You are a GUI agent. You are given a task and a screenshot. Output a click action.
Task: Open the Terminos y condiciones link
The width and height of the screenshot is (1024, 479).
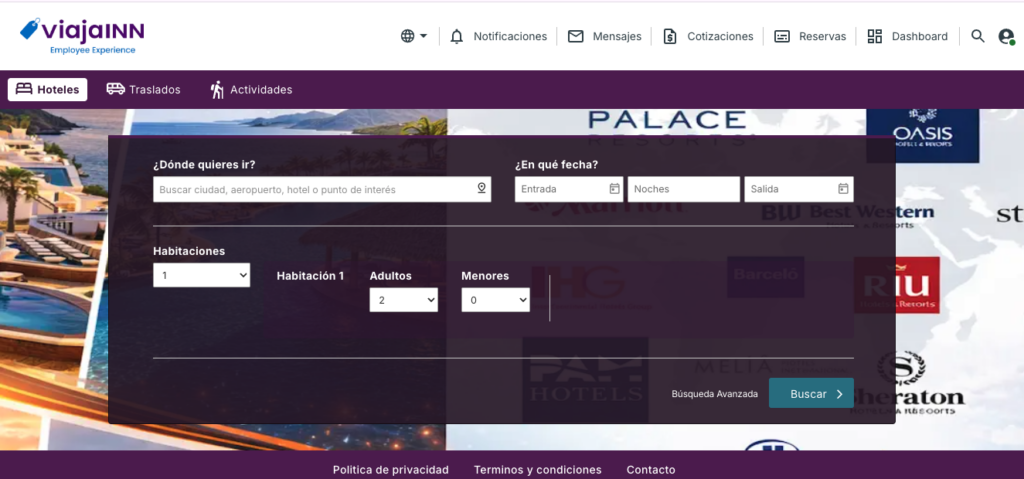pyautogui.click(x=537, y=470)
